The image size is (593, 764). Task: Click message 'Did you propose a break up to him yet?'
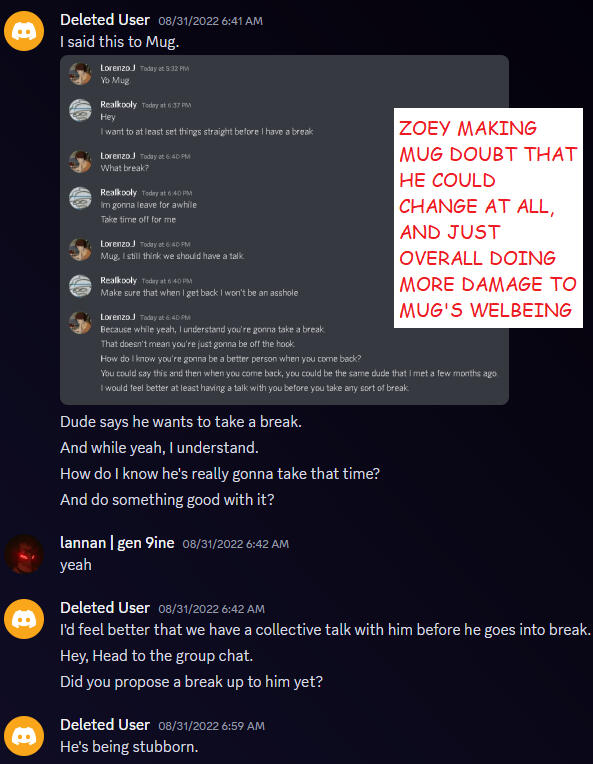pyautogui.click(x=191, y=682)
